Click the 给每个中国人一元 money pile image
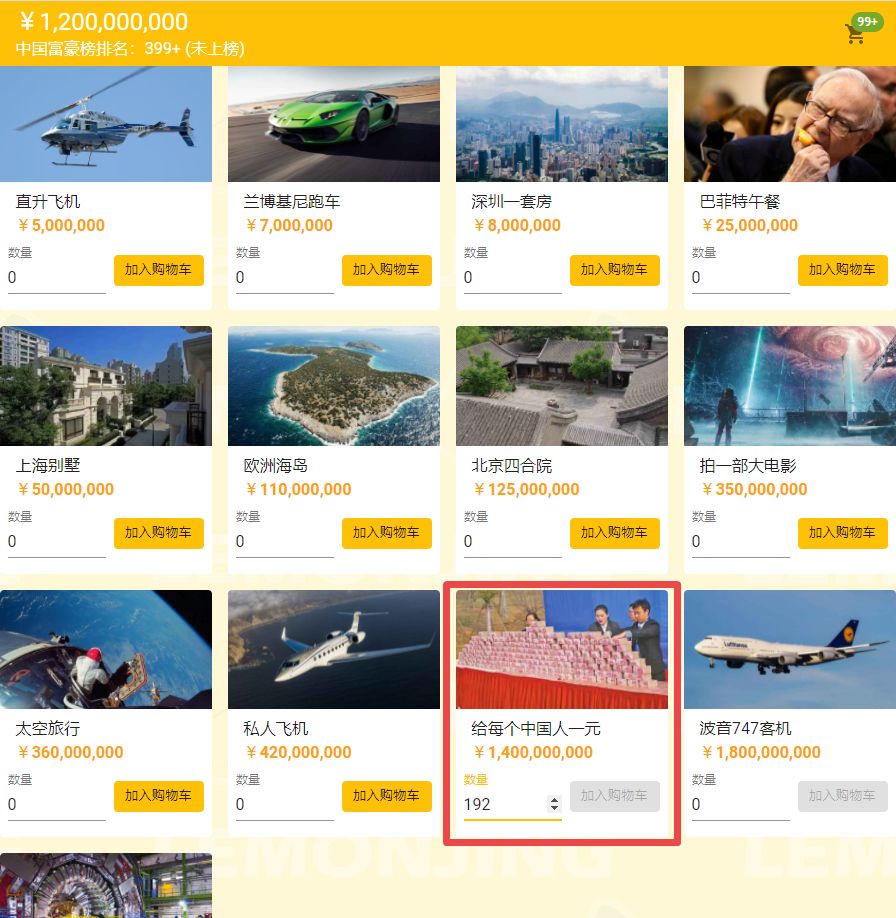This screenshot has height=918, width=896. coord(562,649)
